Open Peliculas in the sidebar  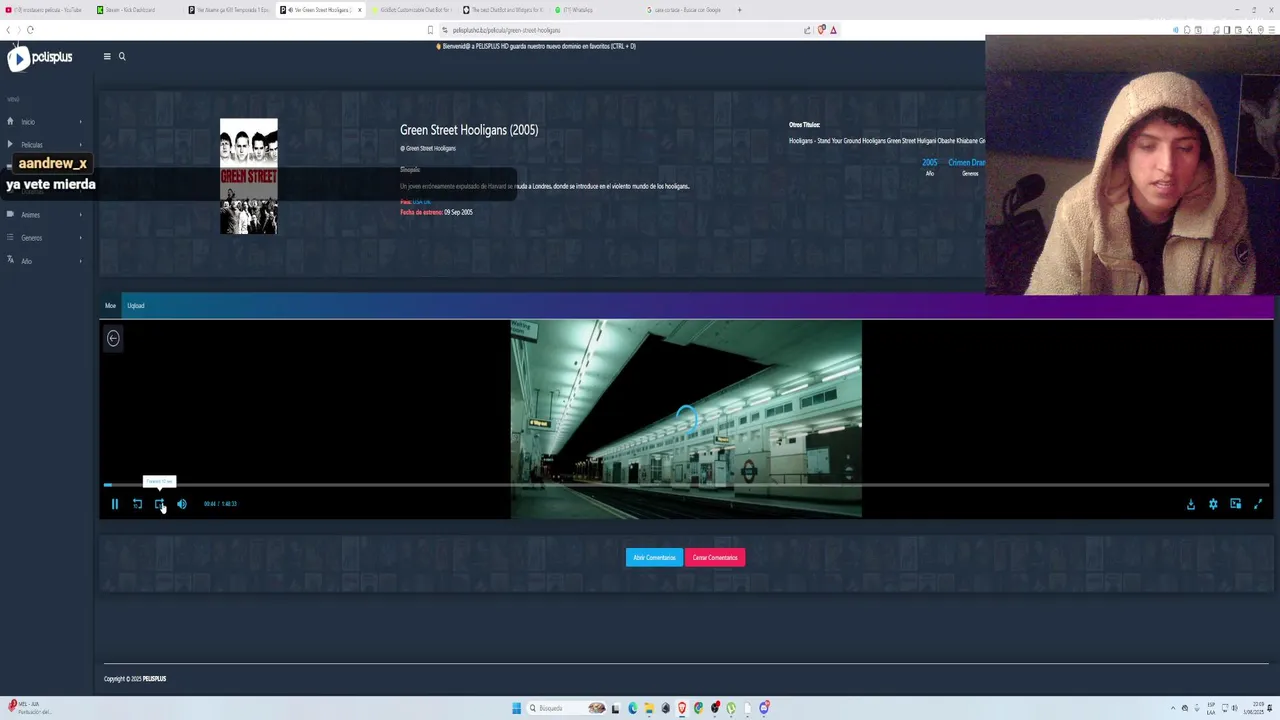(x=32, y=145)
